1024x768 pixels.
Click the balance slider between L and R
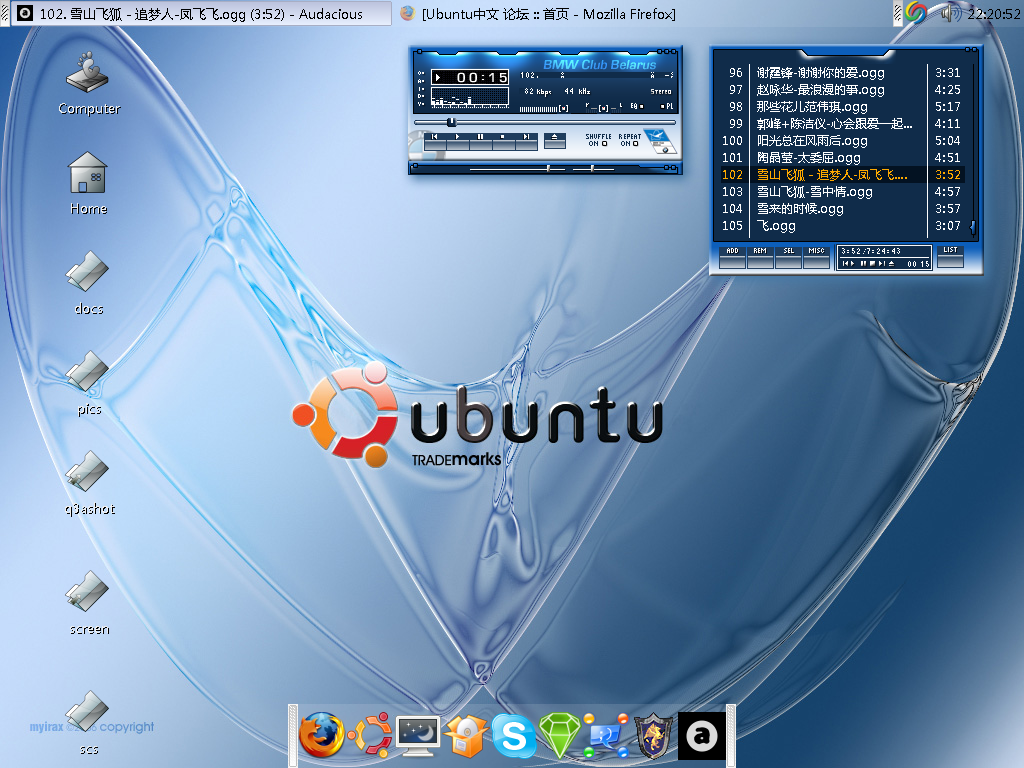point(604,107)
